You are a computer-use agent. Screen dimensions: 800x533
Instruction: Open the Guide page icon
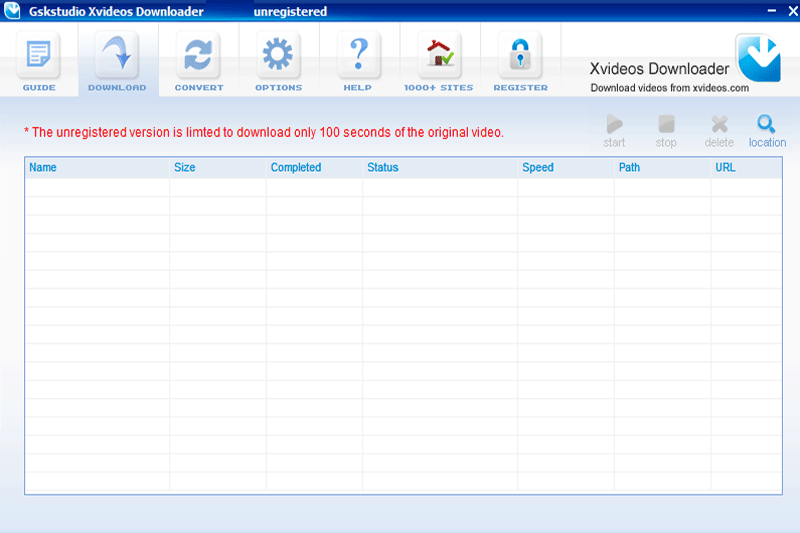39,55
